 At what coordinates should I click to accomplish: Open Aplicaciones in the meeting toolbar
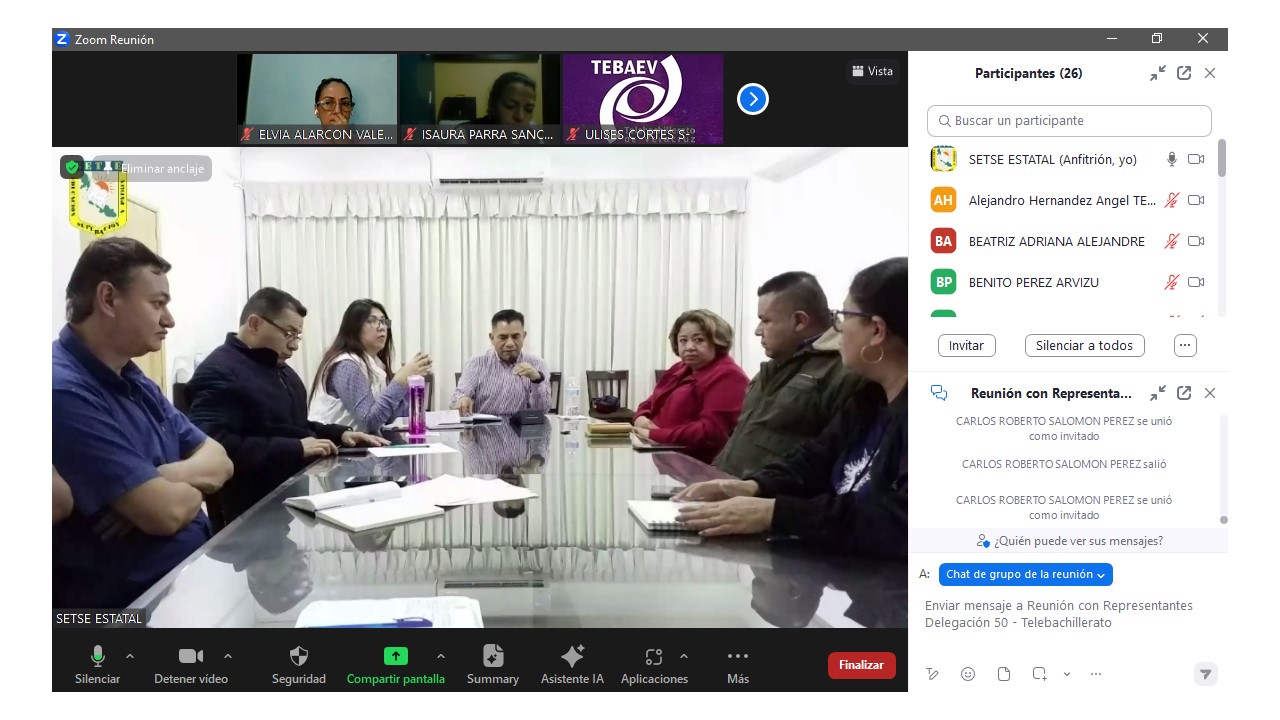point(654,657)
